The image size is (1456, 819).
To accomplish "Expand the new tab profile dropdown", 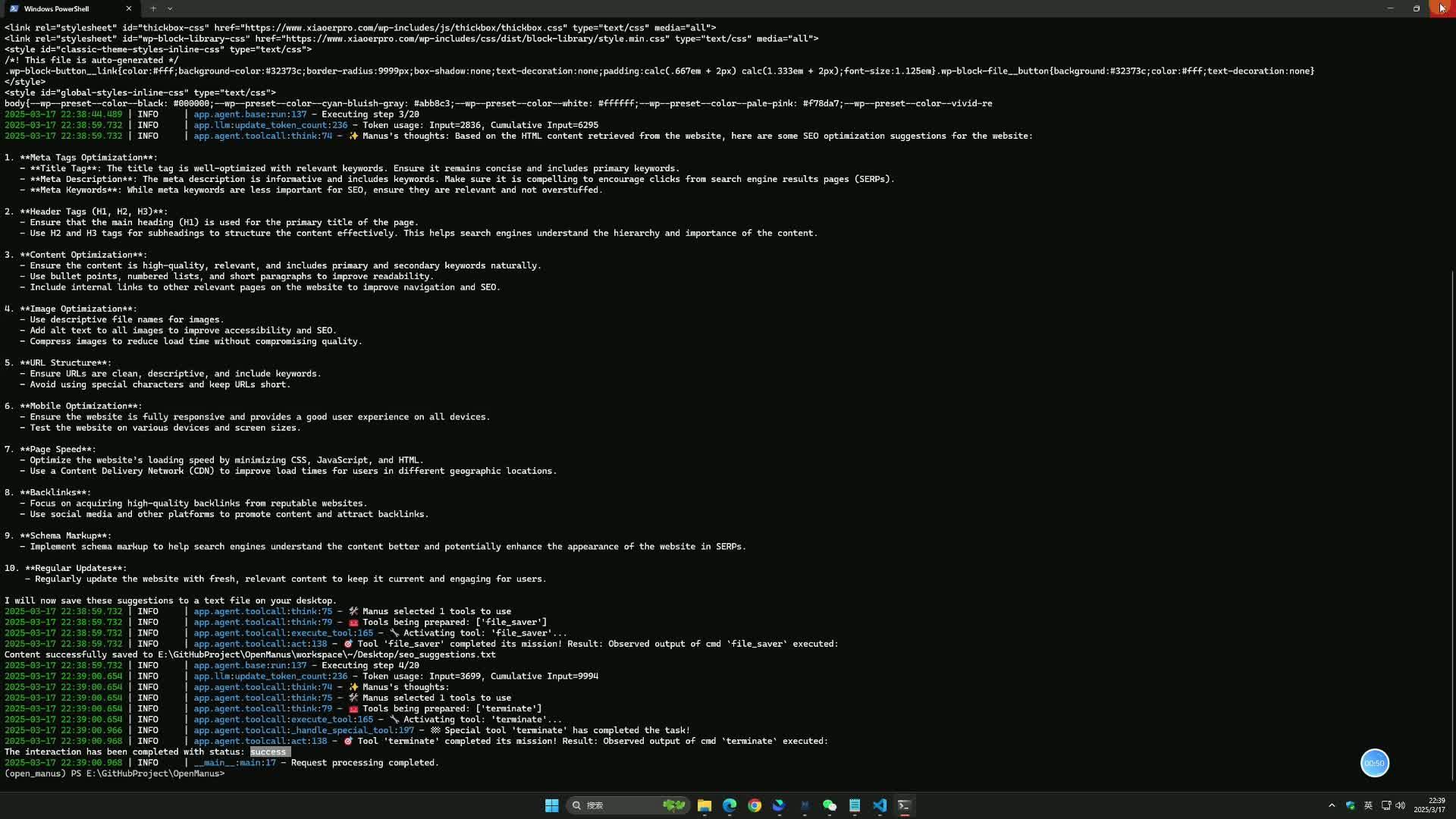I will [x=170, y=8].
